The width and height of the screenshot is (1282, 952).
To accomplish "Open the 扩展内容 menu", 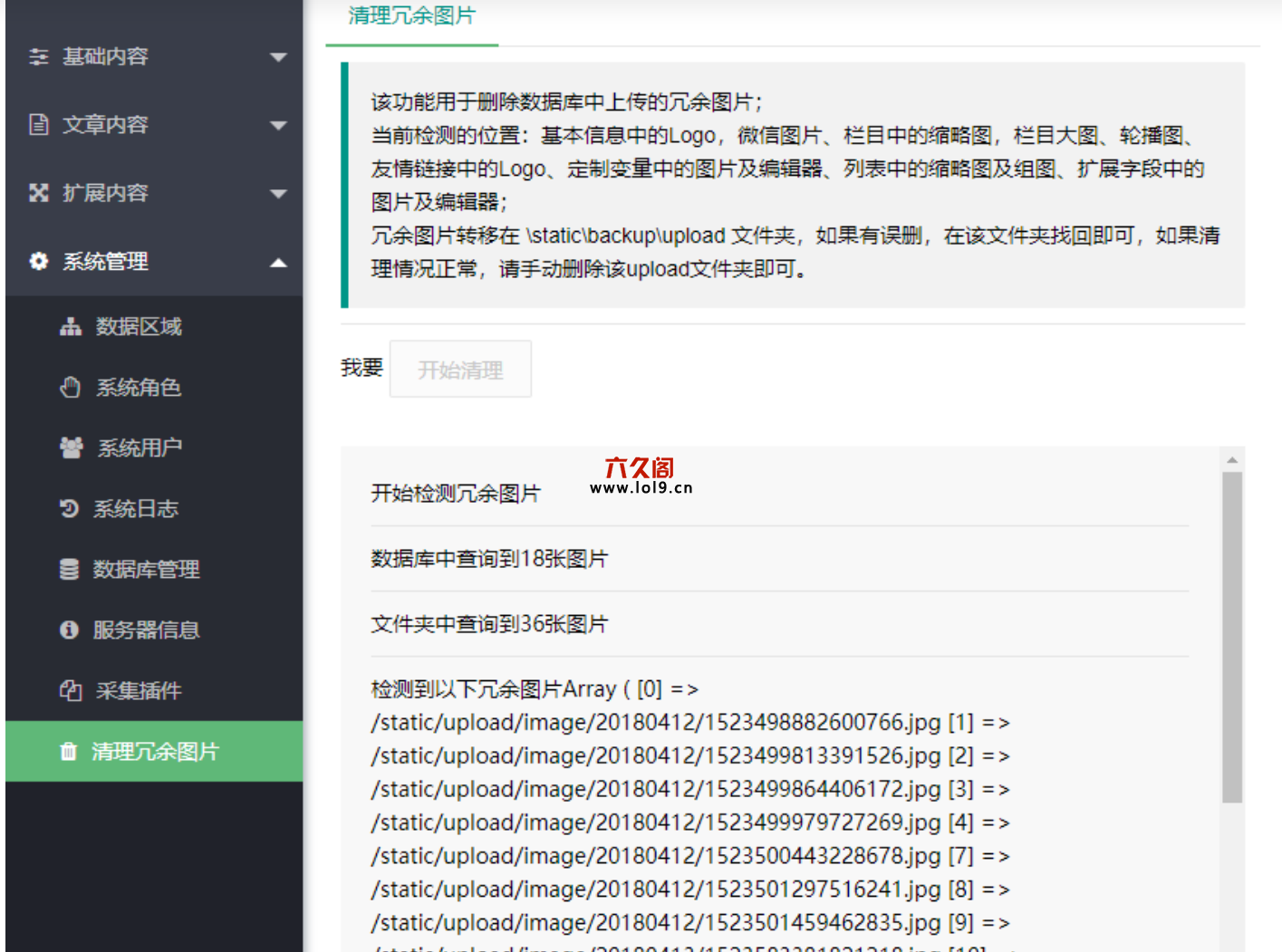I will pos(154,193).
